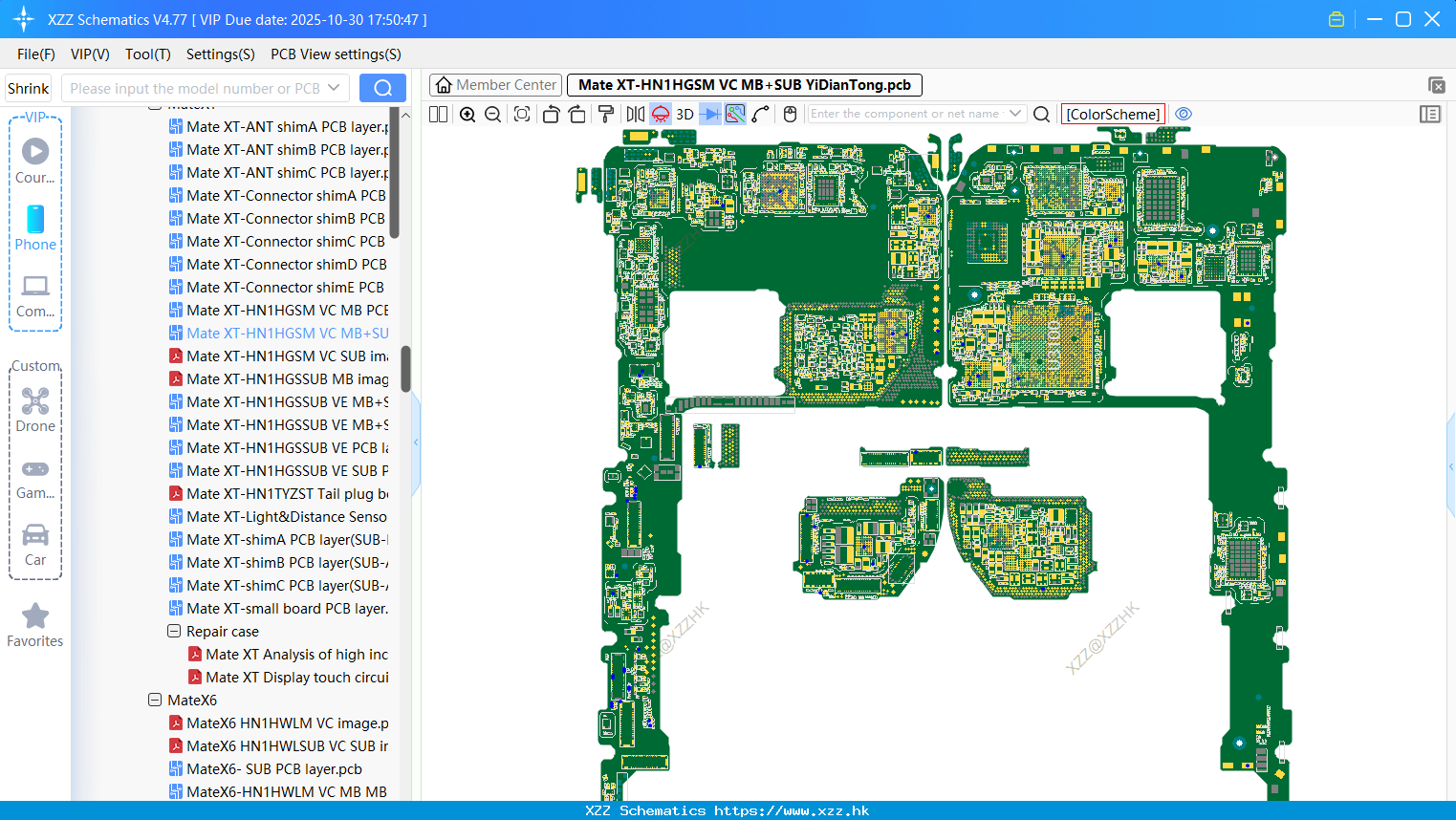This screenshot has width=1456, height=820.
Task: Click the mouse settings icon
Action: (790, 114)
